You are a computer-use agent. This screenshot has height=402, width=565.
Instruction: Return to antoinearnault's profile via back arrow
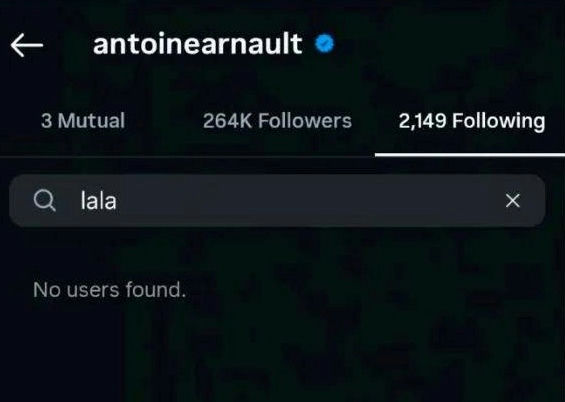click(27, 45)
